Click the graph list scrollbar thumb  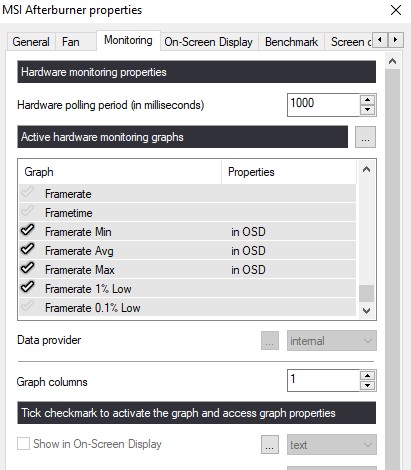366,293
